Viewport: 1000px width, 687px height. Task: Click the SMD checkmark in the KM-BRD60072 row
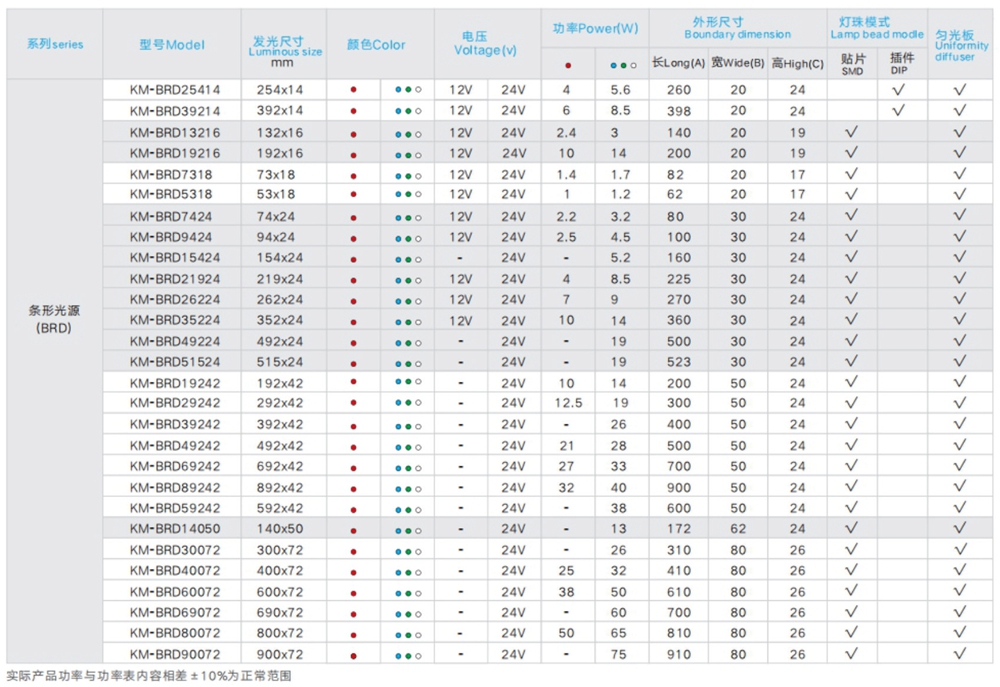point(852,592)
